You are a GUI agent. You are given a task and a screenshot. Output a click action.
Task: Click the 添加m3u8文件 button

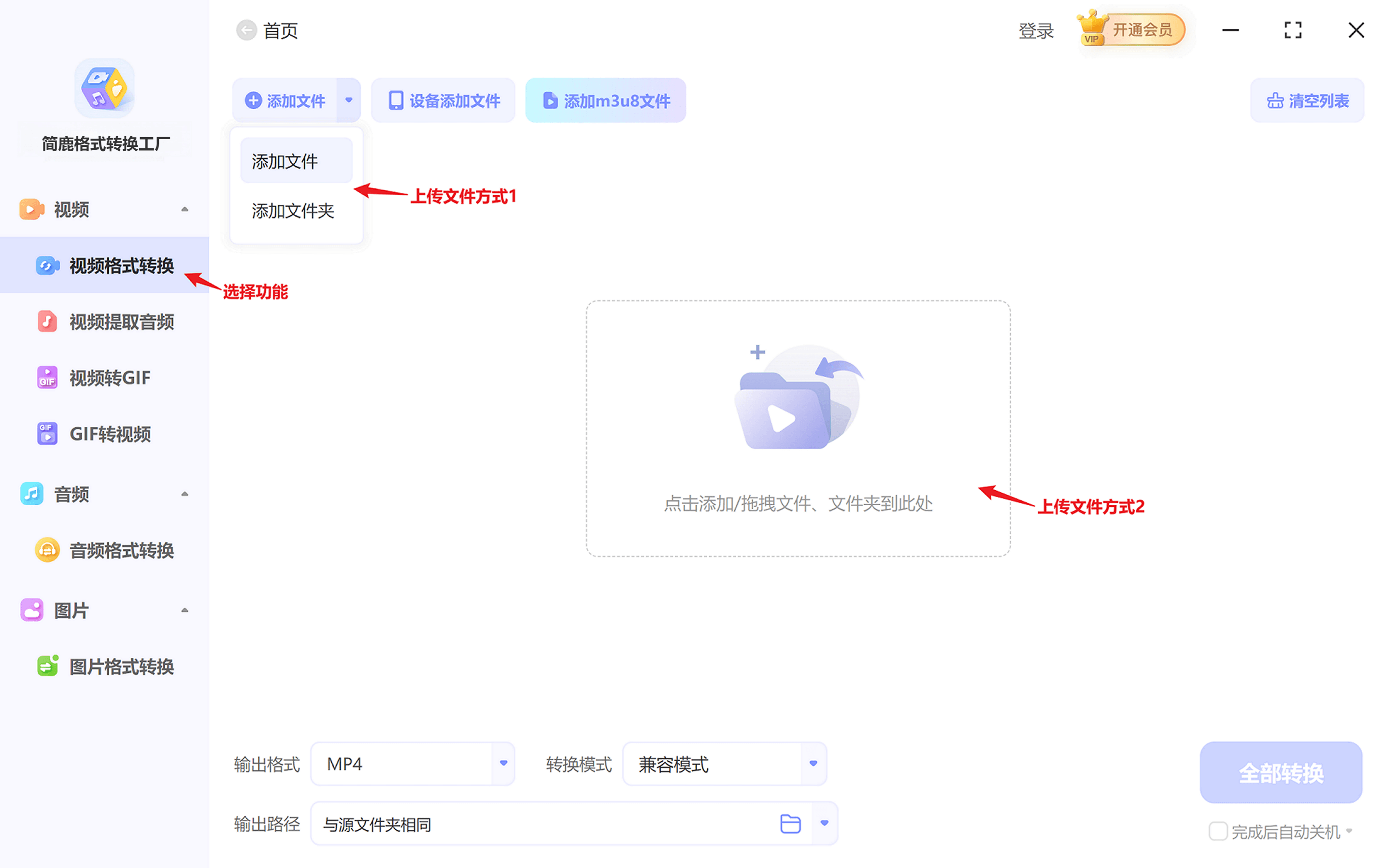tap(605, 101)
